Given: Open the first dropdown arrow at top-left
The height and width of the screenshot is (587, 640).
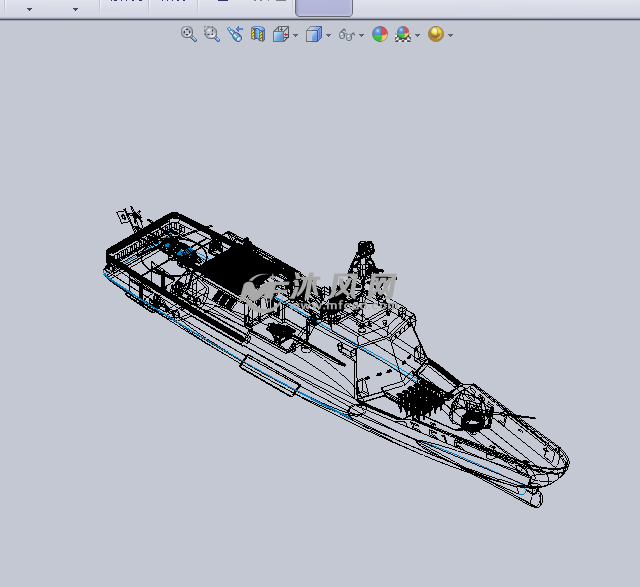Looking at the screenshot, I should tap(28, 9).
